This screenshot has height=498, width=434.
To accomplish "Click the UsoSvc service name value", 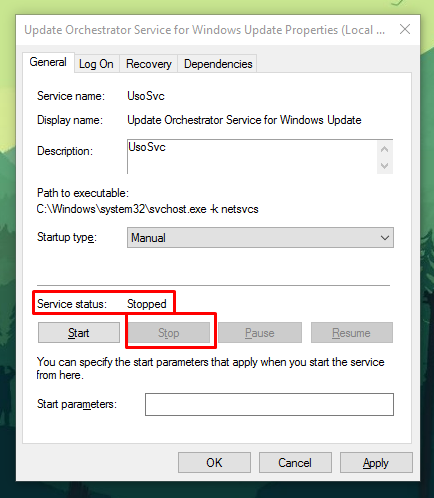I will 146,96.
